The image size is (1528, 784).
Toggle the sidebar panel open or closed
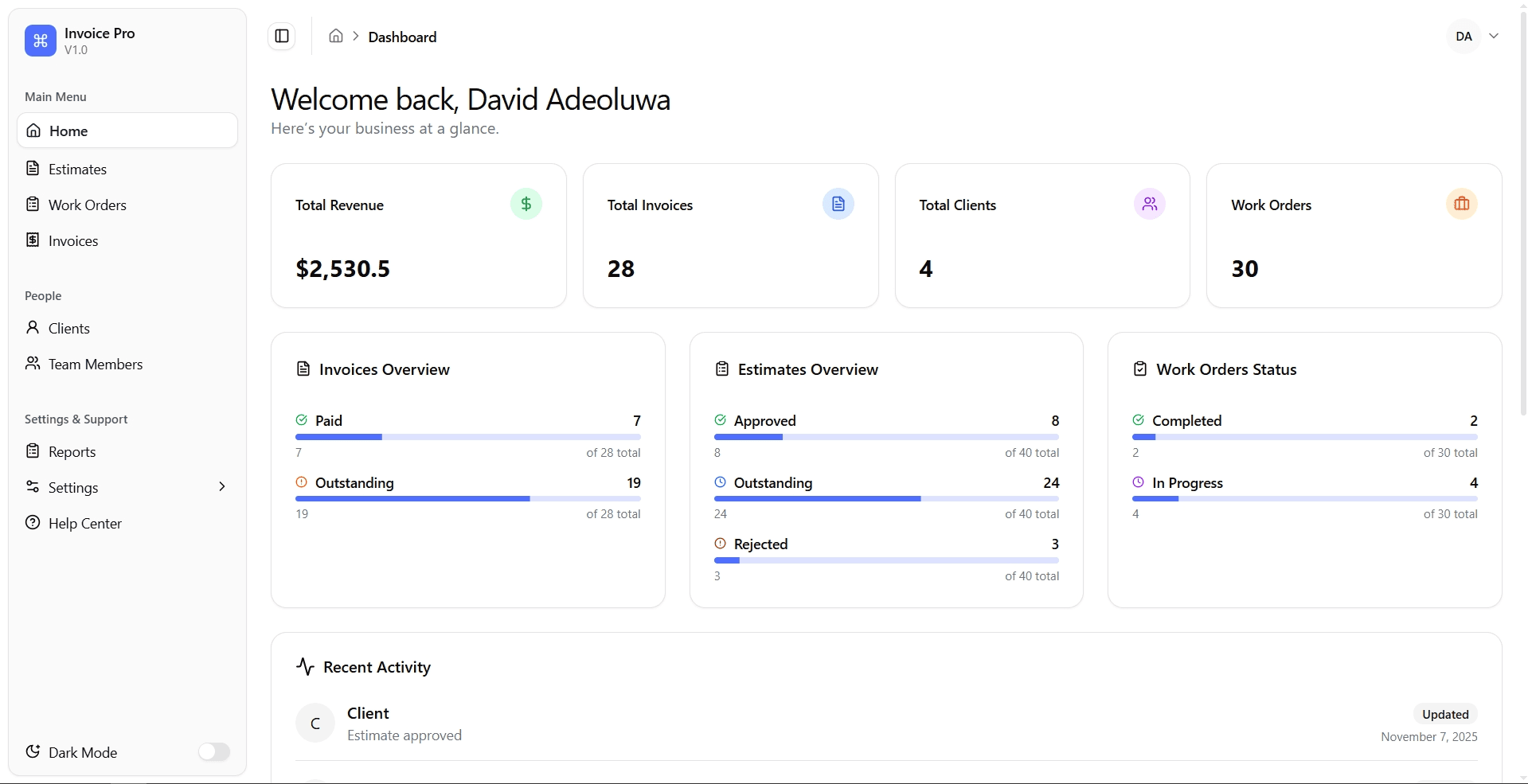point(282,36)
